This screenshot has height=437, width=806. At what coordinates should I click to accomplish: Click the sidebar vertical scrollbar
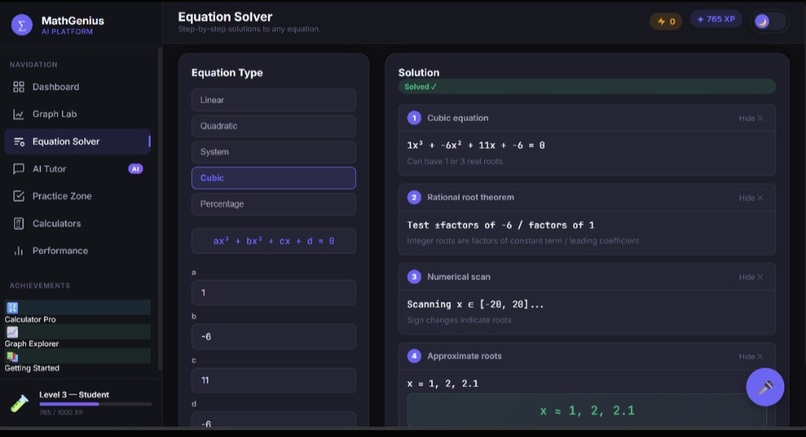tap(160, 208)
